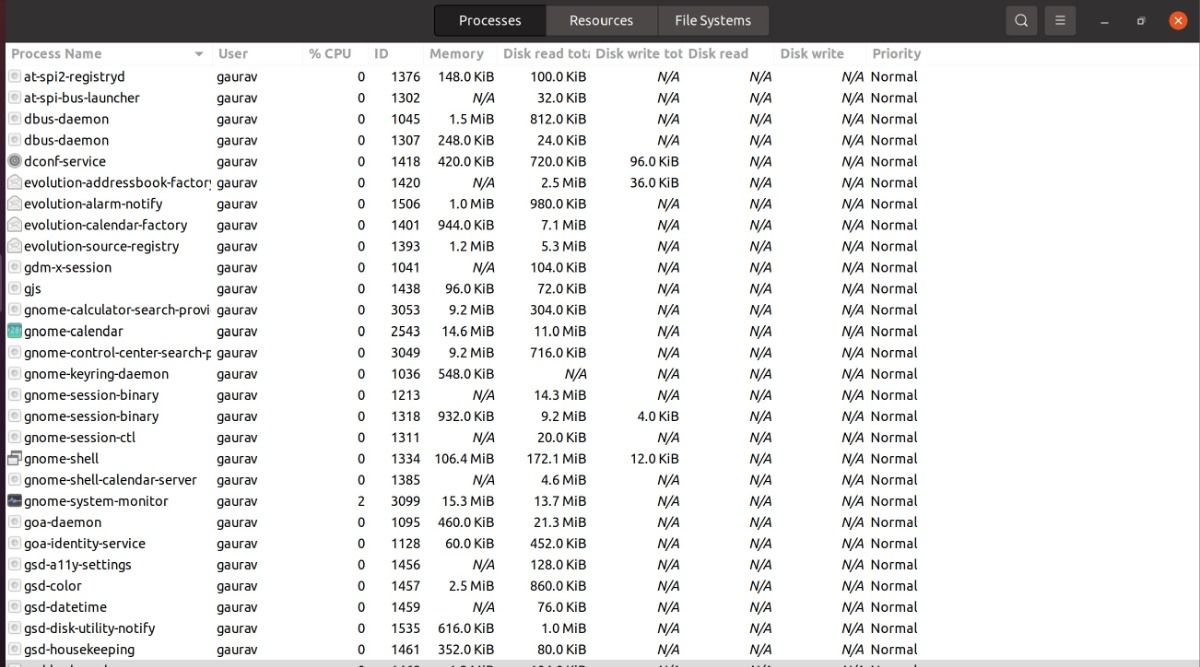The width and height of the screenshot is (1200, 667).
Task: Sort by Disk read total column header
Action: (x=544, y=54)
